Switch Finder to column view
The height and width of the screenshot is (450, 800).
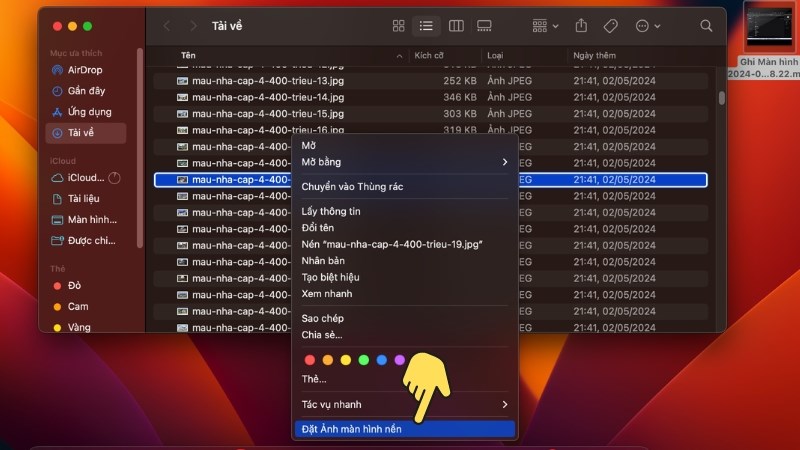pyautogui.click(x=456, y=26)
